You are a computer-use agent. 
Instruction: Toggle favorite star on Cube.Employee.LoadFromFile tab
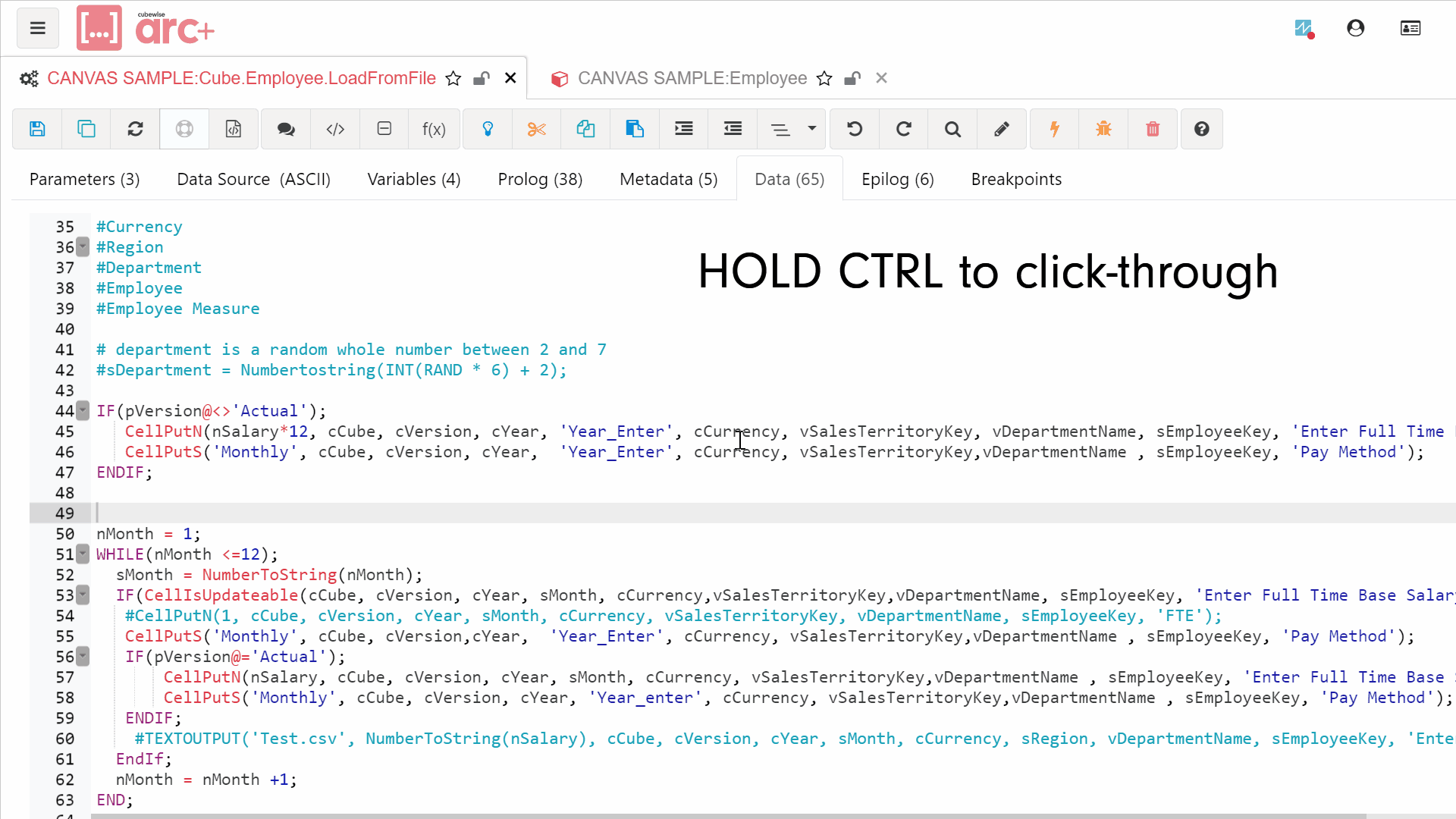[453, 79]
